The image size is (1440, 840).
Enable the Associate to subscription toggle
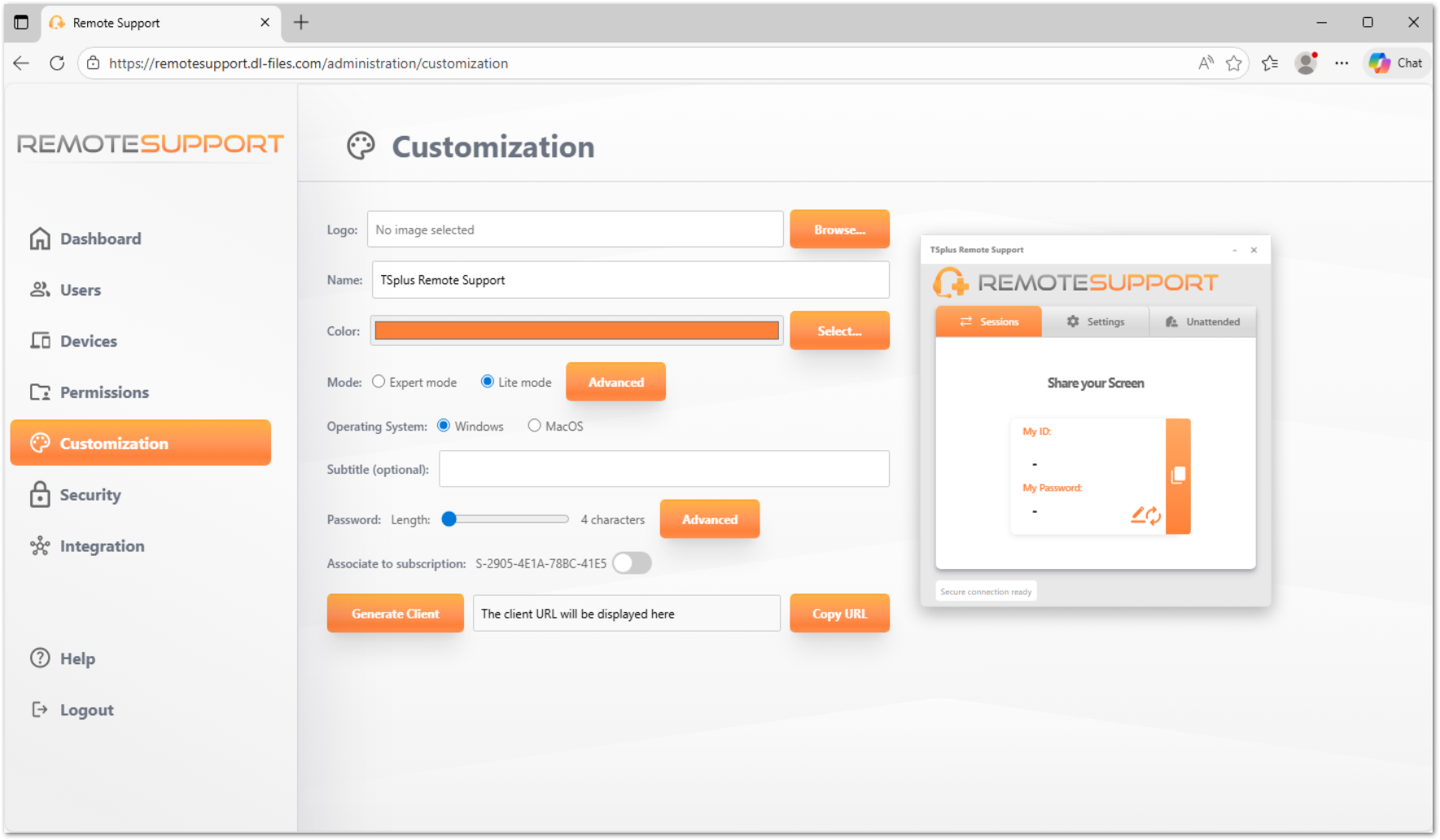click(632, 562)
